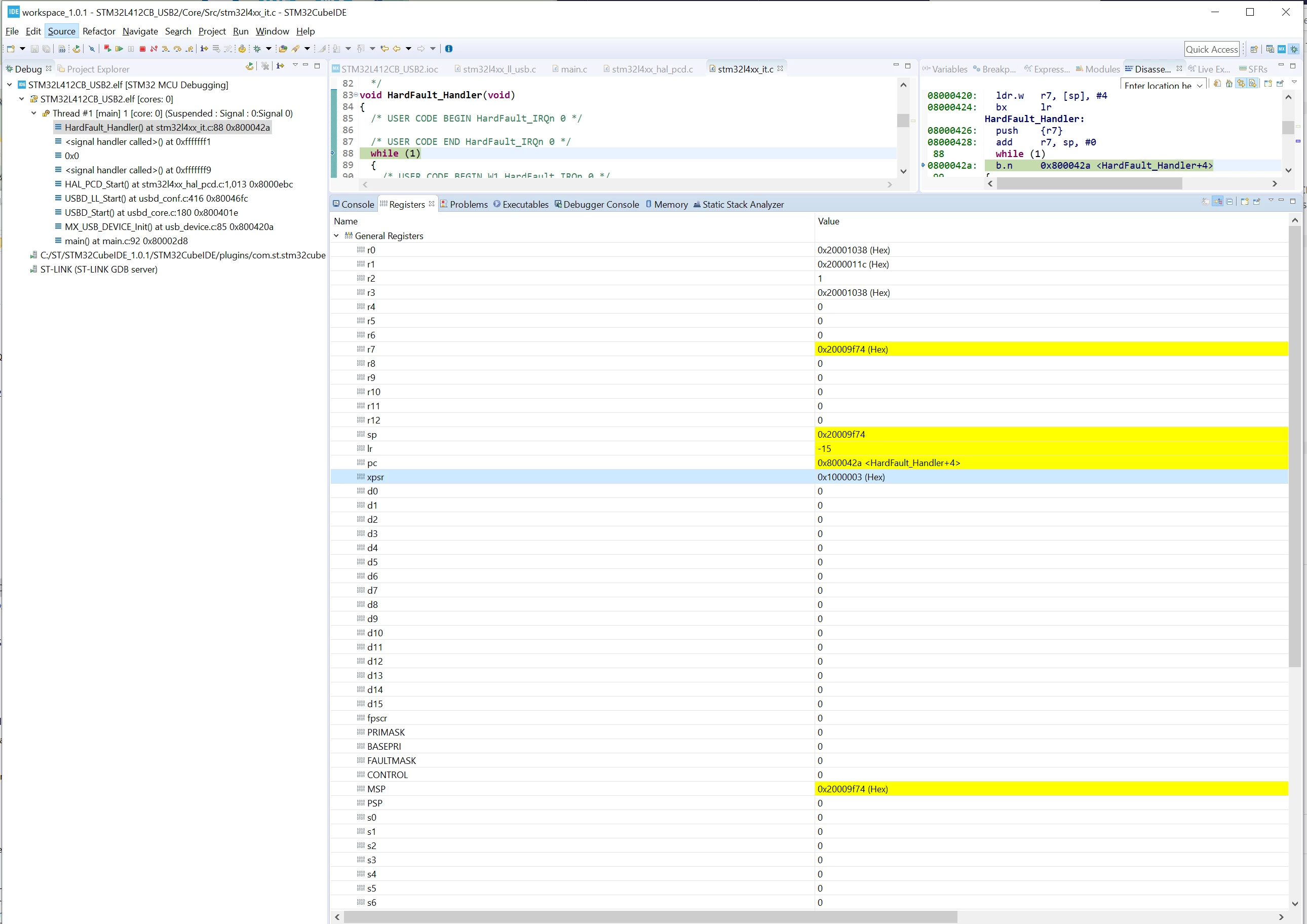The height and width of the screenshot is (924, 1307).
Task: Toggle Show Source in Disassembly view
Action: pyautogui.click(x=1253, y=83)
